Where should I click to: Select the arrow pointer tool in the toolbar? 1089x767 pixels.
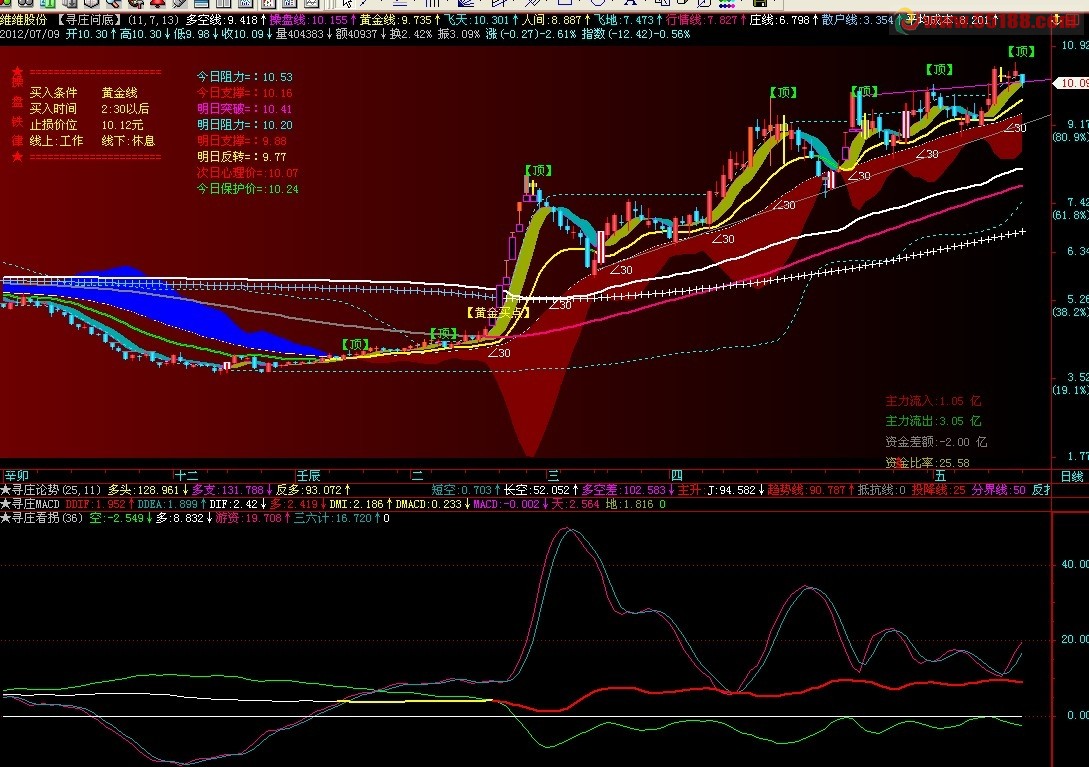[x=348, y=3]
